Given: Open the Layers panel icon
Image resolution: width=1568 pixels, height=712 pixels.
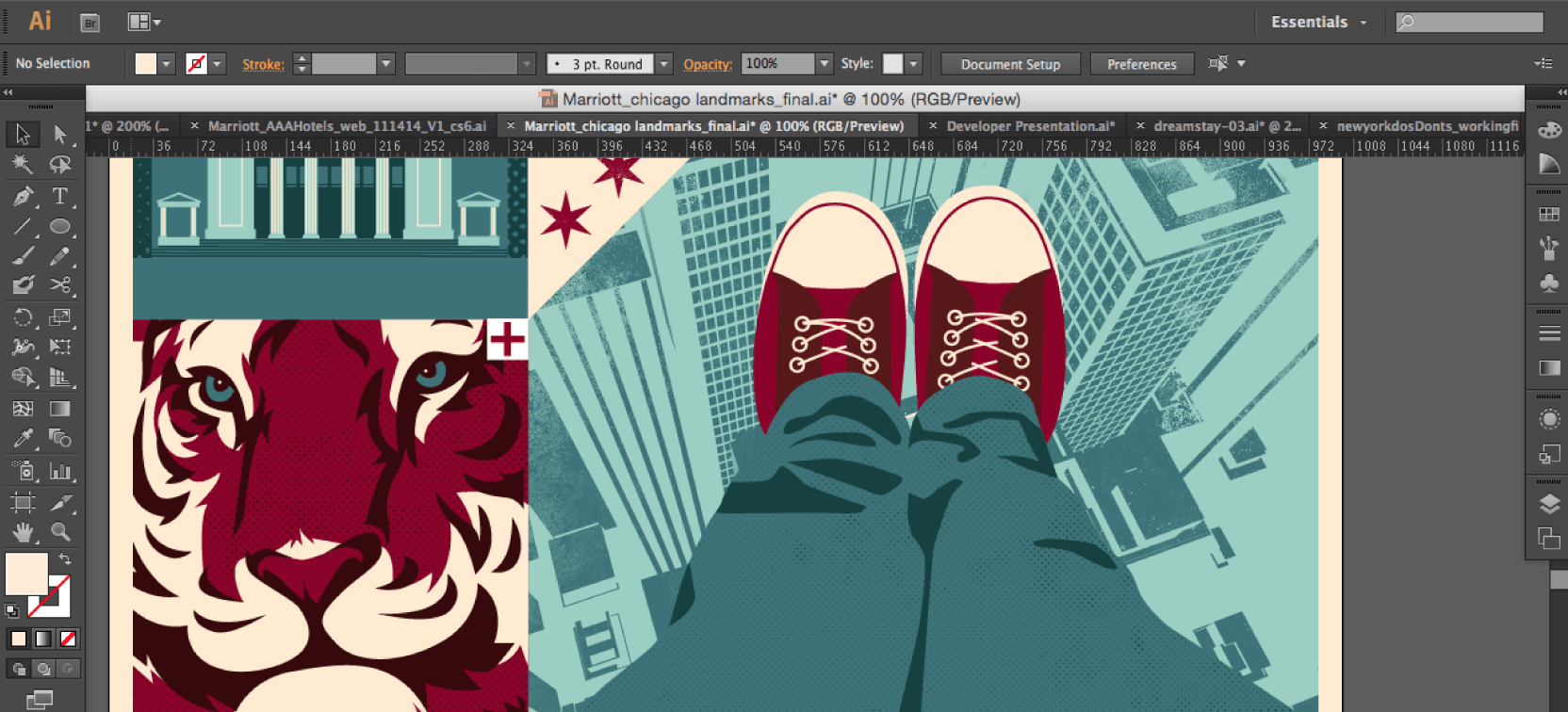Looking at the screenshot, I should (x=1549, y=504).
